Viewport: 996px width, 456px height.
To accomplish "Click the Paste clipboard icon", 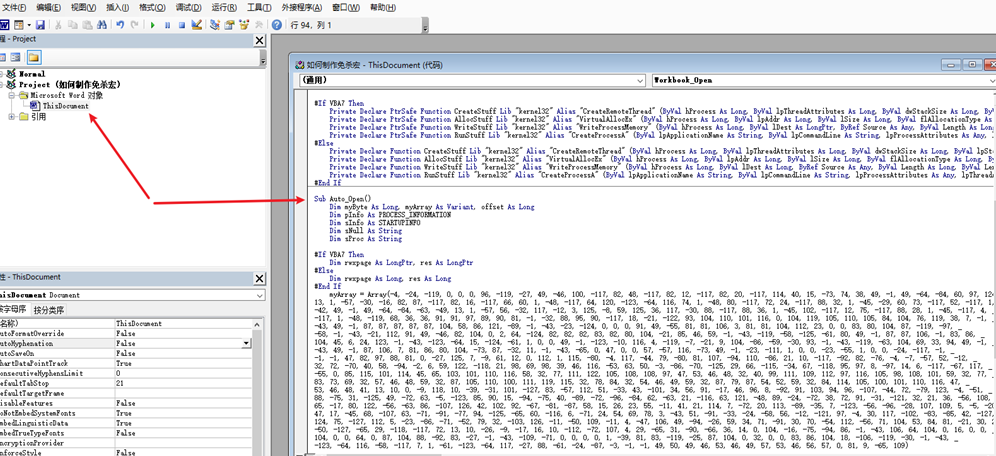I will [87, 25].
